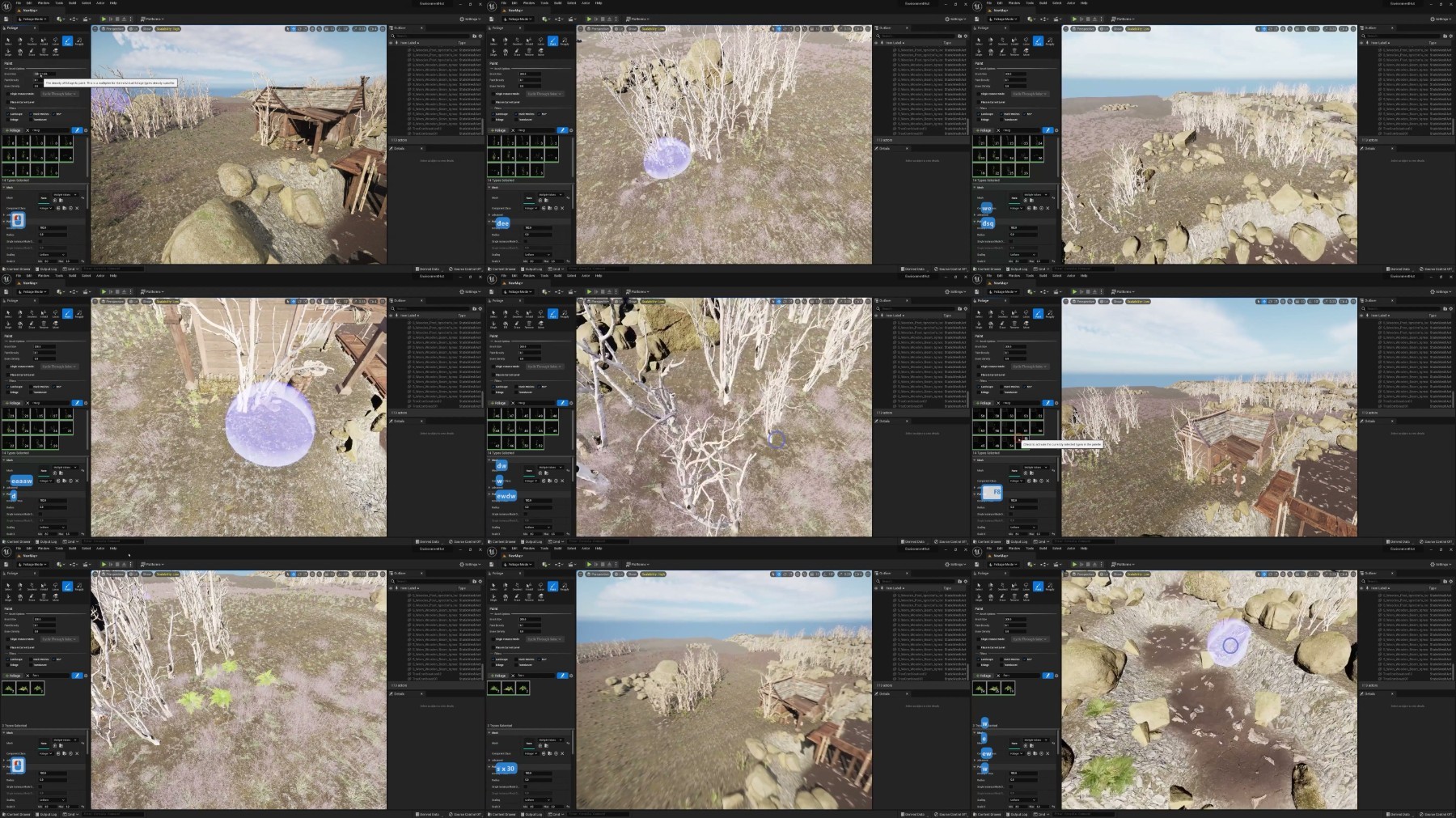
Task: Adjust the Erase Density slider in middle-left editor
Action: click(44, 358)
